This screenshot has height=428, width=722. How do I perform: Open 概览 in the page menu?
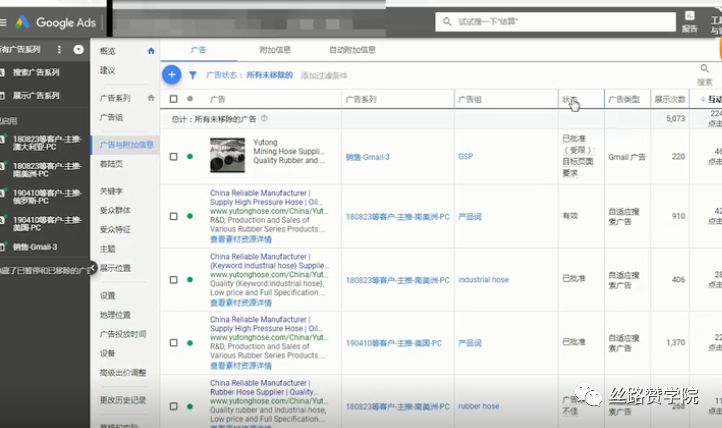pyautogui.click(x=107, y=51)
